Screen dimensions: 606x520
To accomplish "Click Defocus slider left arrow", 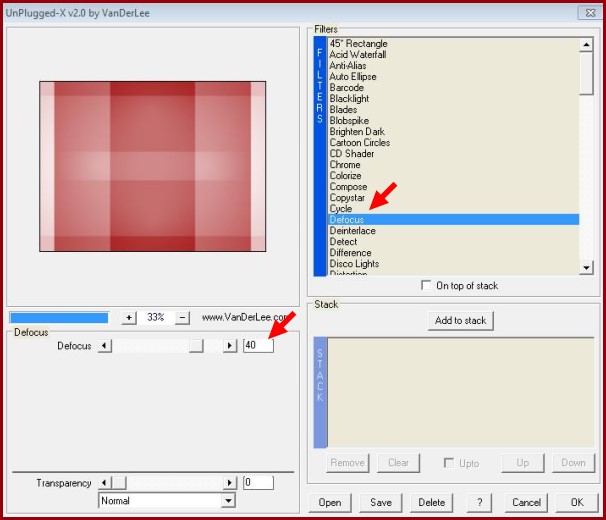I will point(104,346).
